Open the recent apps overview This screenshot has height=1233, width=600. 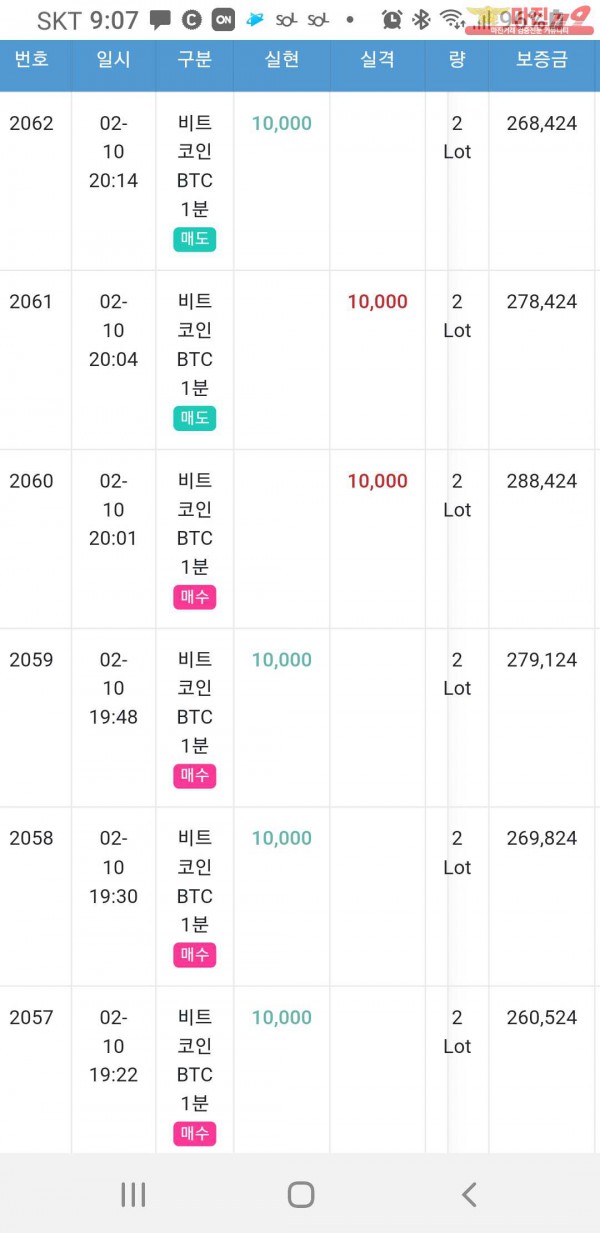(x=133, y=1193)
